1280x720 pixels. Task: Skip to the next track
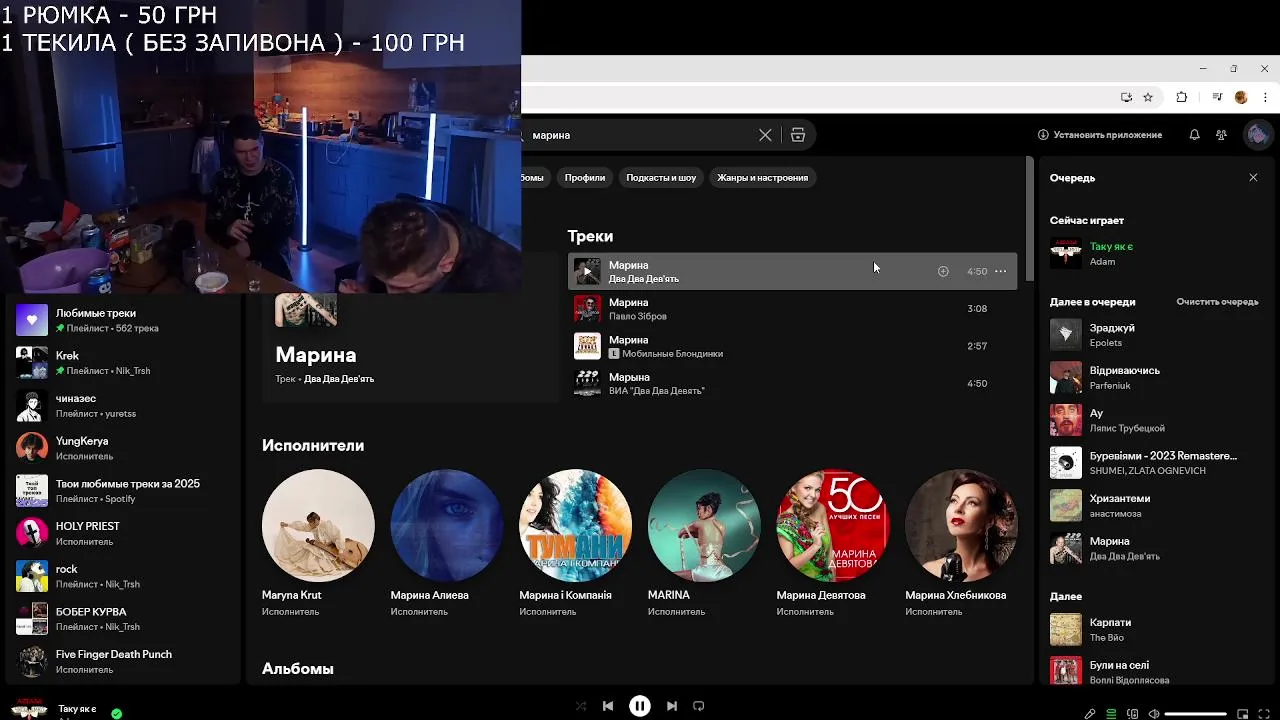672,706
